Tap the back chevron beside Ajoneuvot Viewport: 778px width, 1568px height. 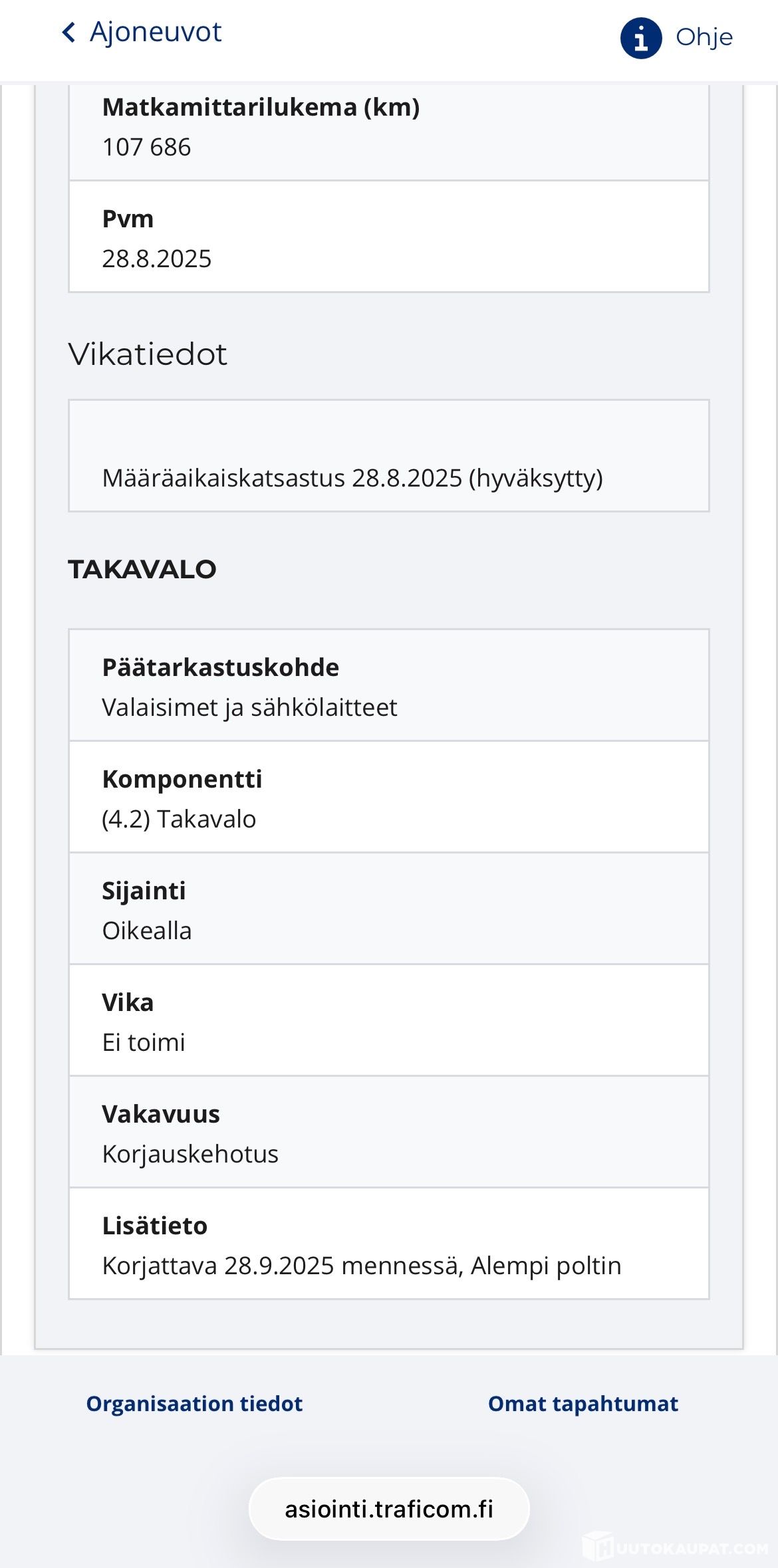point(68,32)
